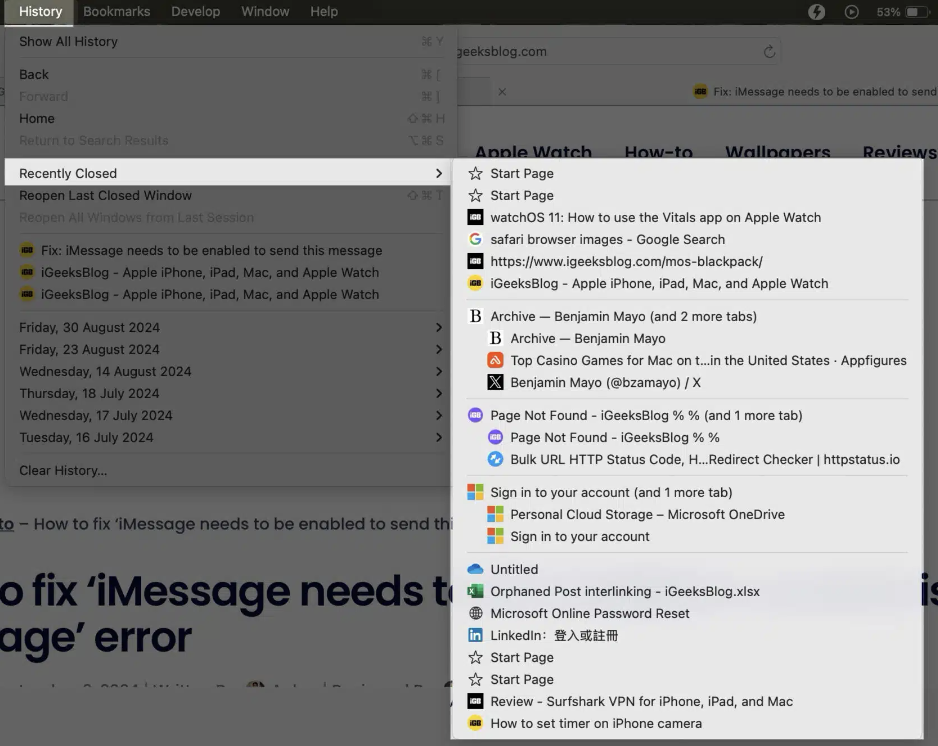938x746 pixels.
Task: Open the History menu in menu bar
Action: coord(40,12)
